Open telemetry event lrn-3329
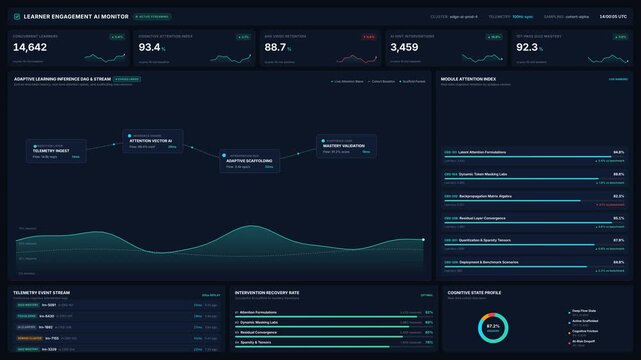This screenshot has height=360, width=641. point(117,349)
